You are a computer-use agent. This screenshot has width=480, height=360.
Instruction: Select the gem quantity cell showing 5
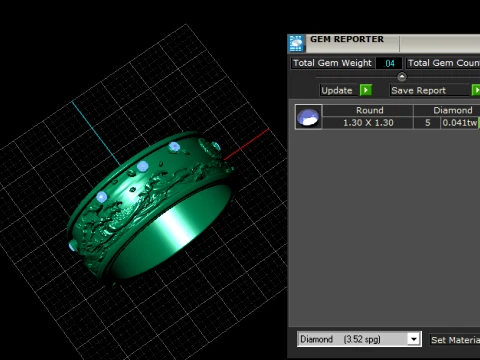(427, 123)
